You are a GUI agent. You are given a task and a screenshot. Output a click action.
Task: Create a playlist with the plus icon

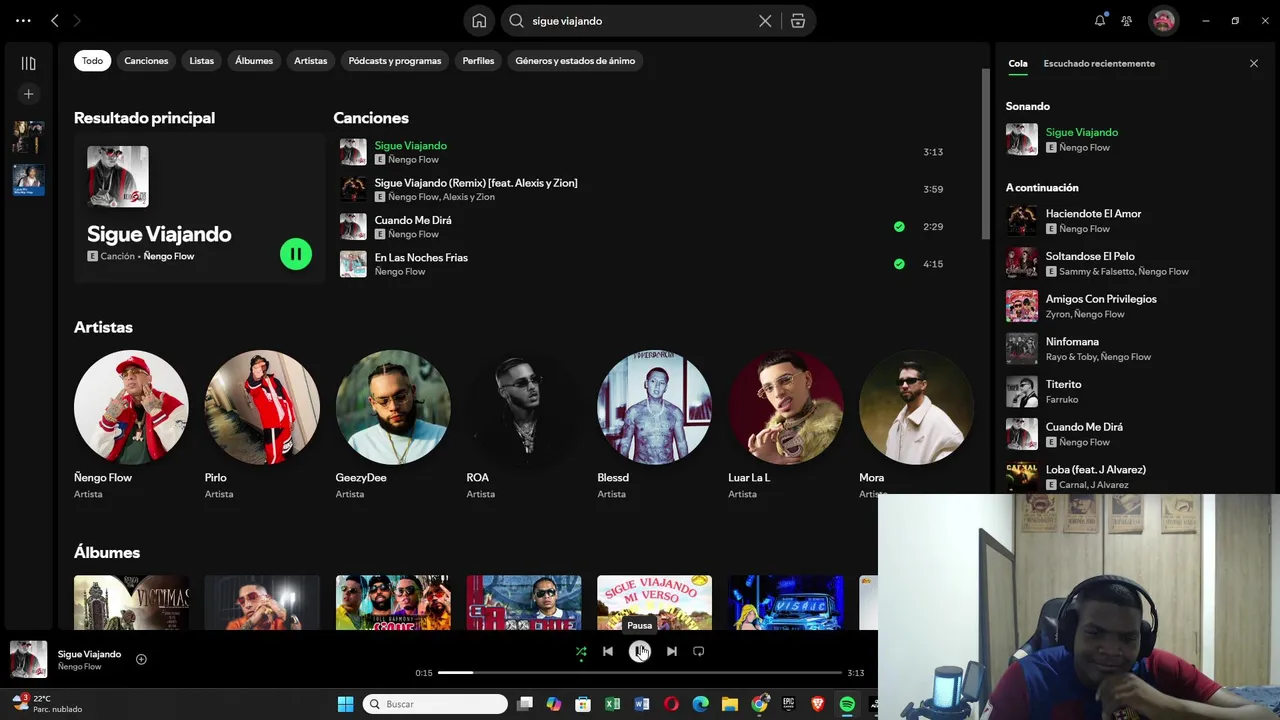[x=28, y=94]
